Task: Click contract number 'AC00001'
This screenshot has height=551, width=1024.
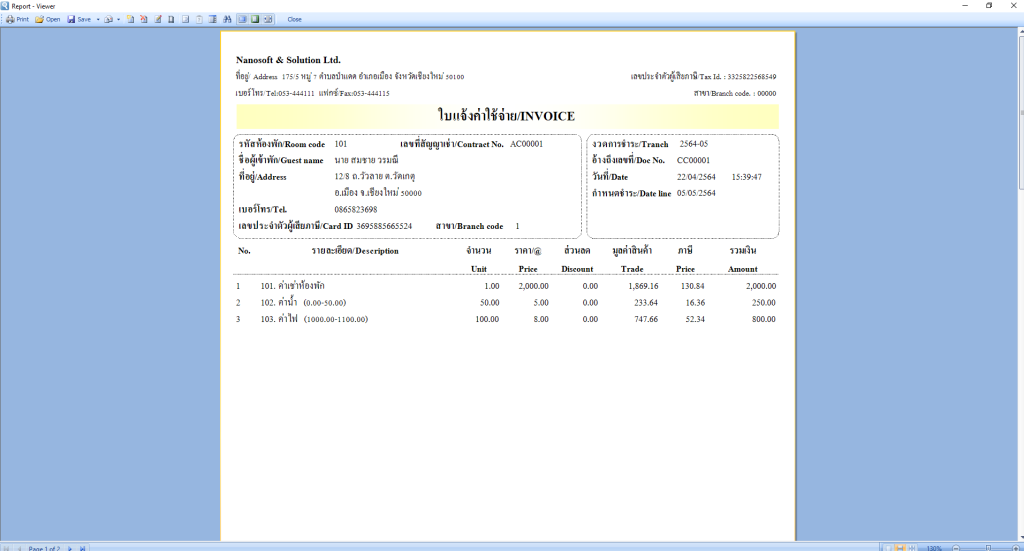Action: (x=526, y=144)
